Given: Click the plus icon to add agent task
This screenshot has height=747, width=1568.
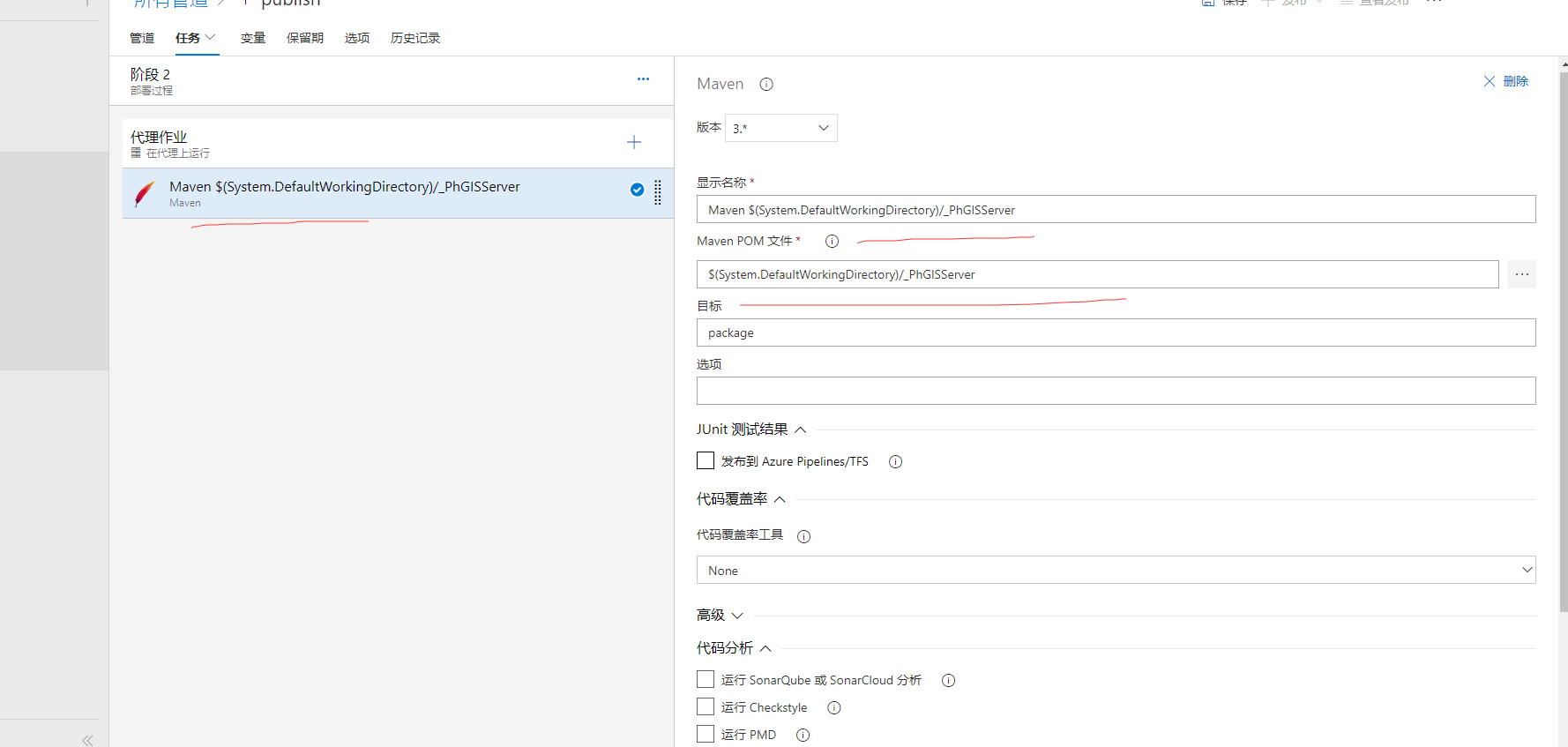Looking at the screenshot, I should [633, 142].
